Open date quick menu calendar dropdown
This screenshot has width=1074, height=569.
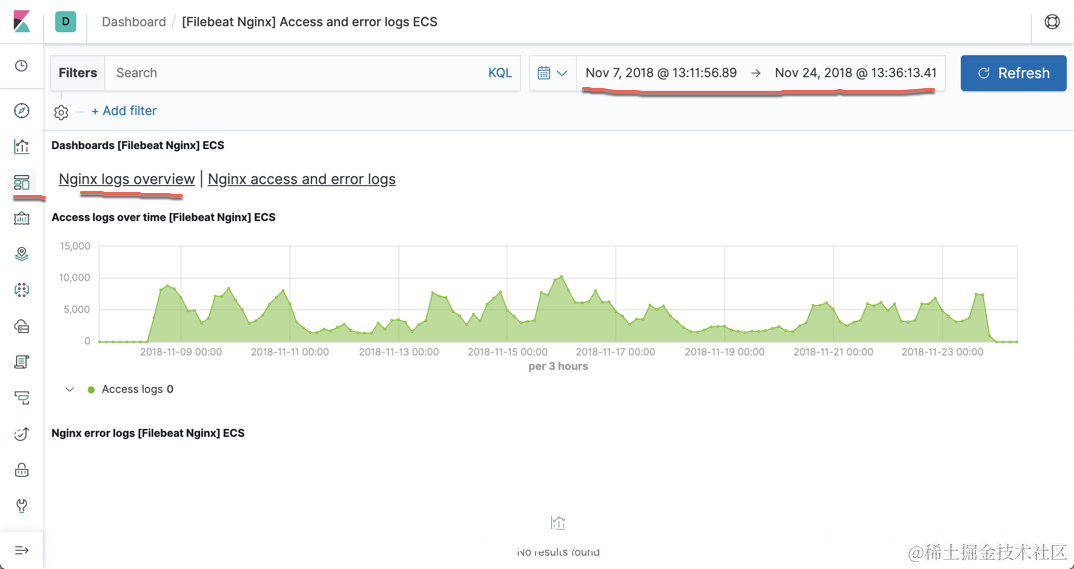(553, 73)
